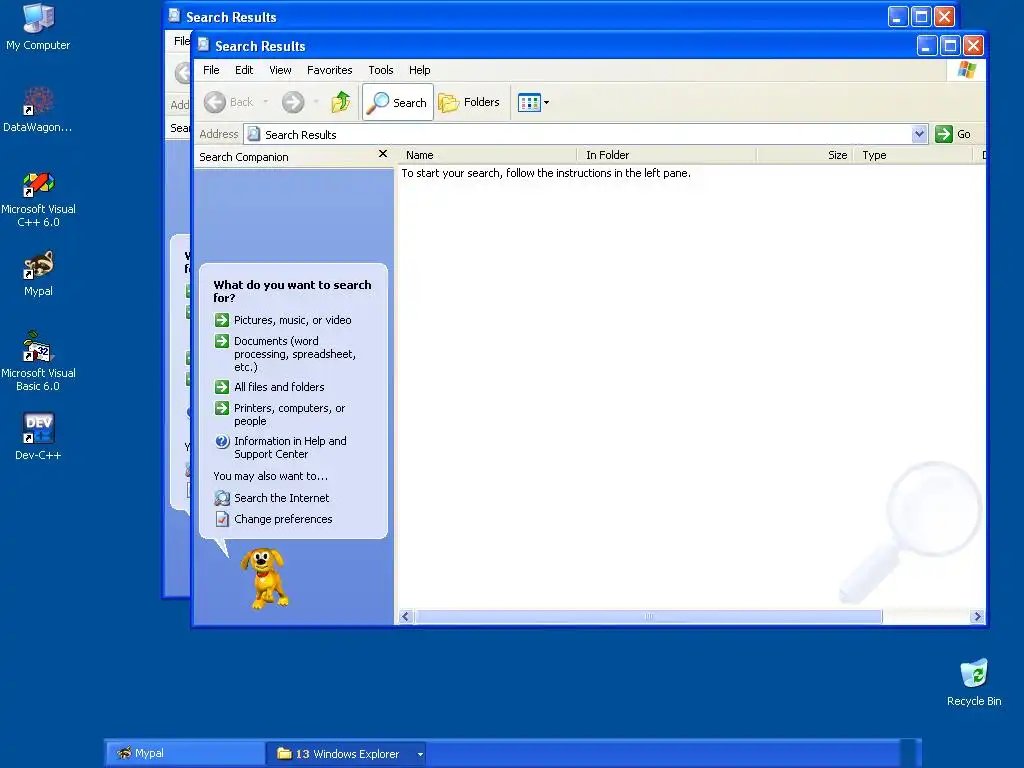Viewport: 1024px width, 768px height.
Task: Search Printers, computers, or people
Action: 289,415
